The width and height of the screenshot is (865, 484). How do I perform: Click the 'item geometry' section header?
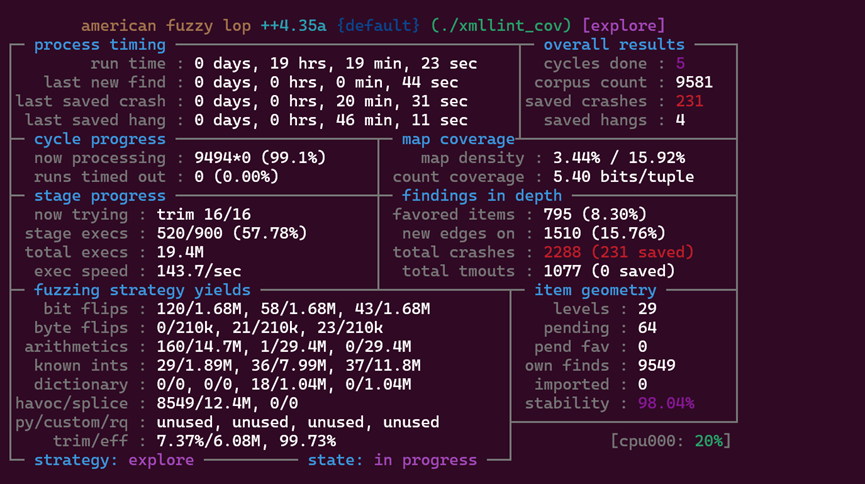595,290
